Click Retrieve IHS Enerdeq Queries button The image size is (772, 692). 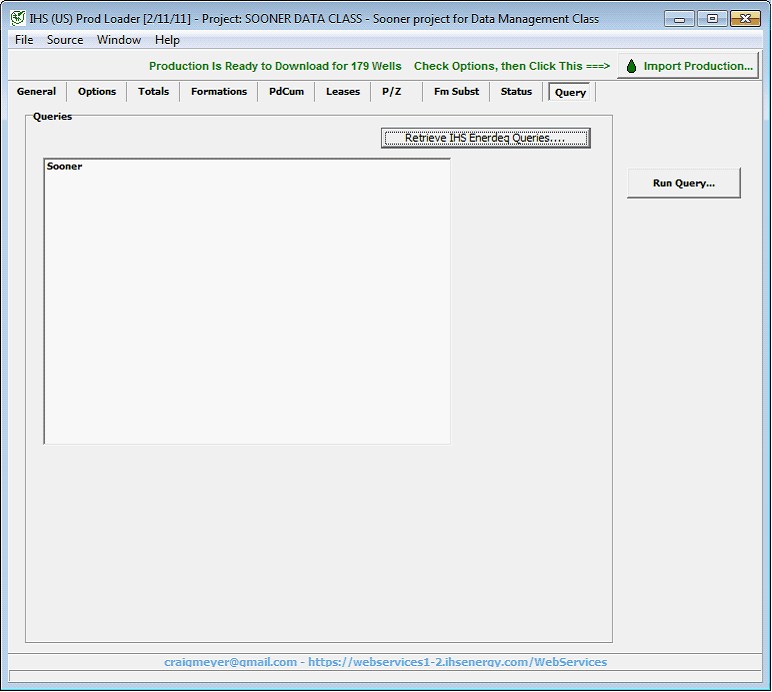pyautogui.click(x=485, y=138)
